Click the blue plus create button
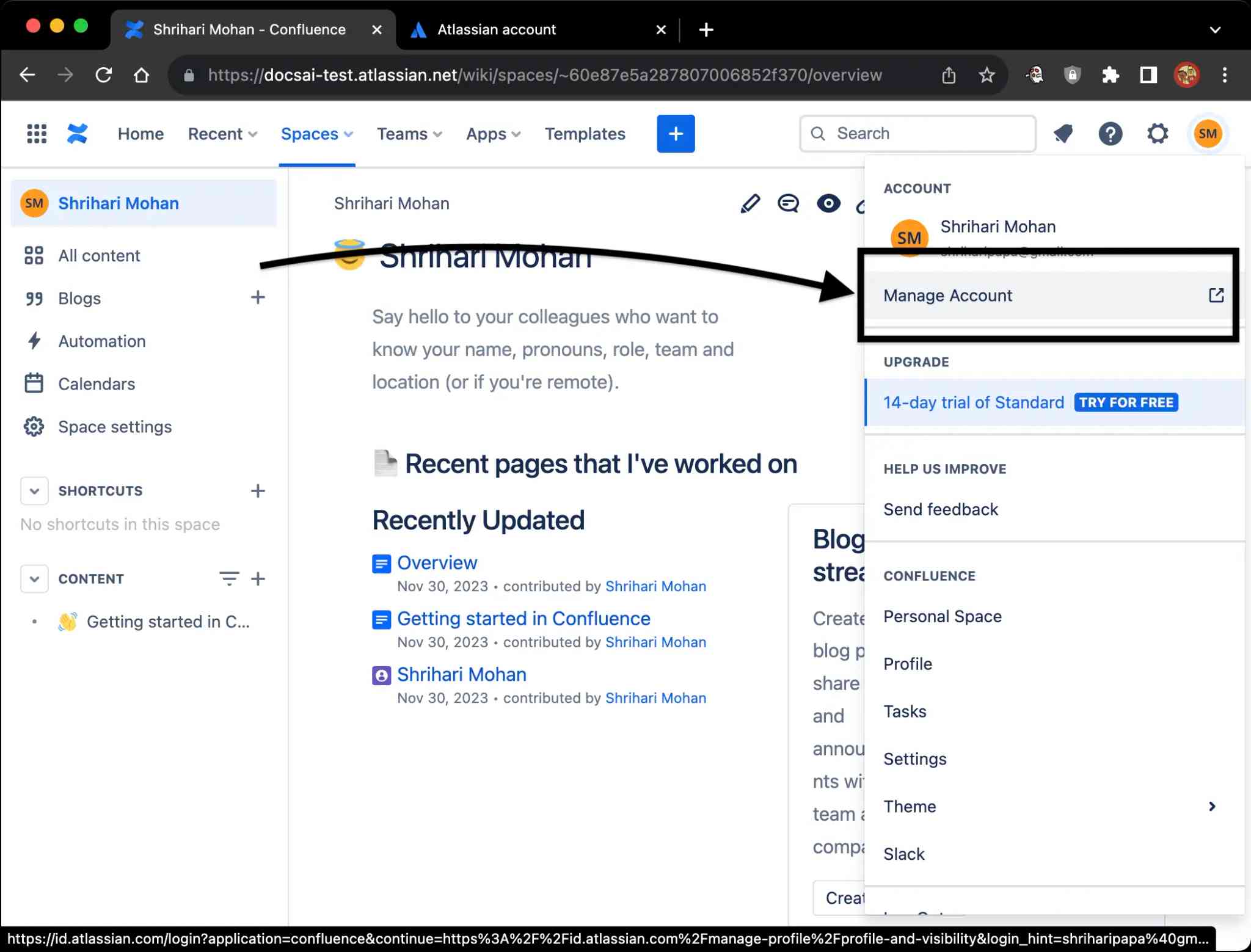The image size is (1251, 952). 676,134
